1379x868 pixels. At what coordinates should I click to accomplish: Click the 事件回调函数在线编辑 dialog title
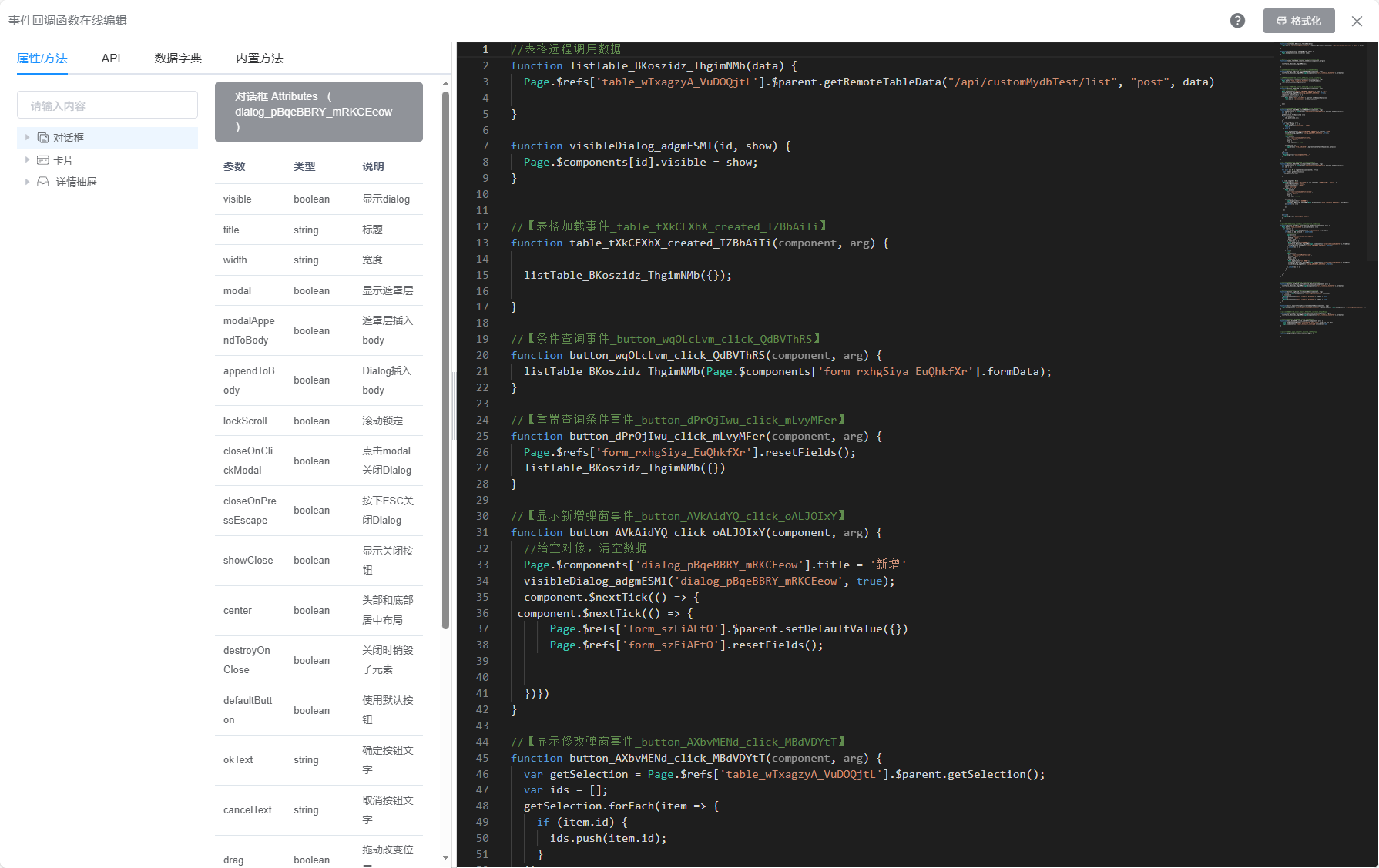click(x=68, y=21)
